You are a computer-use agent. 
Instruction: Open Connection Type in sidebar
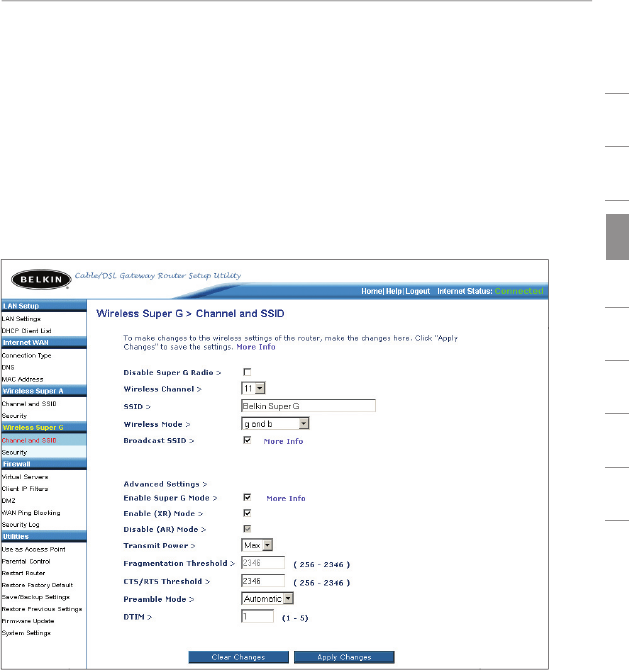click(26, 356)
